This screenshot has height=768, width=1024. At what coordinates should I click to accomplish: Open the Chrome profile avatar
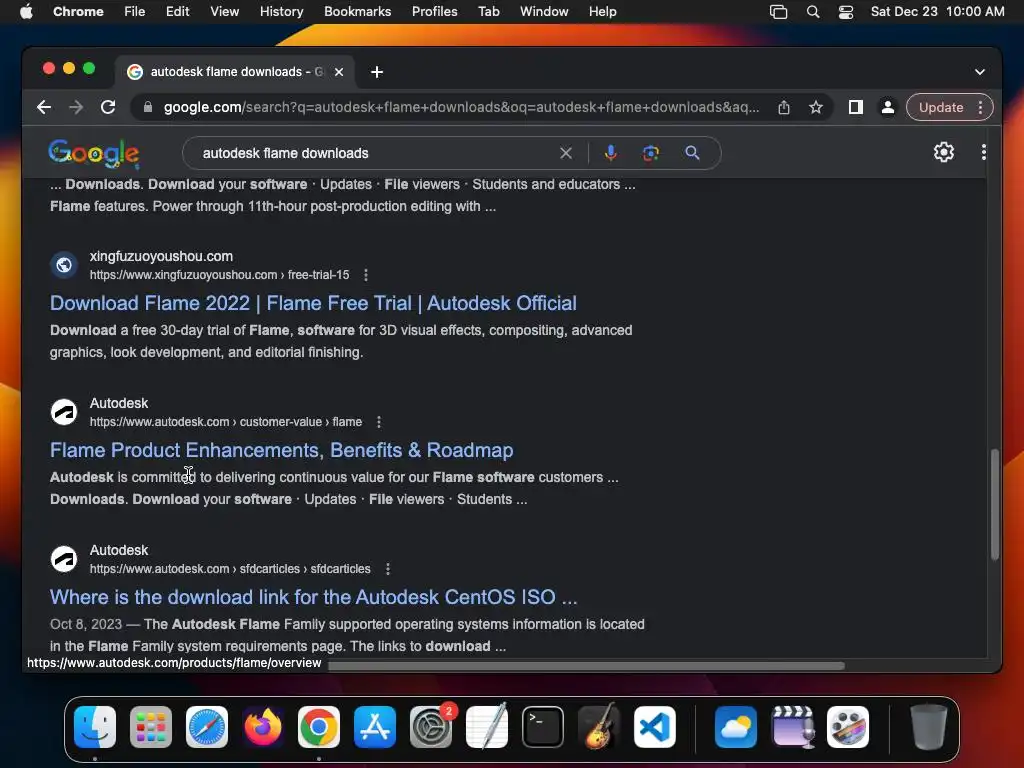tap(888, 107)
